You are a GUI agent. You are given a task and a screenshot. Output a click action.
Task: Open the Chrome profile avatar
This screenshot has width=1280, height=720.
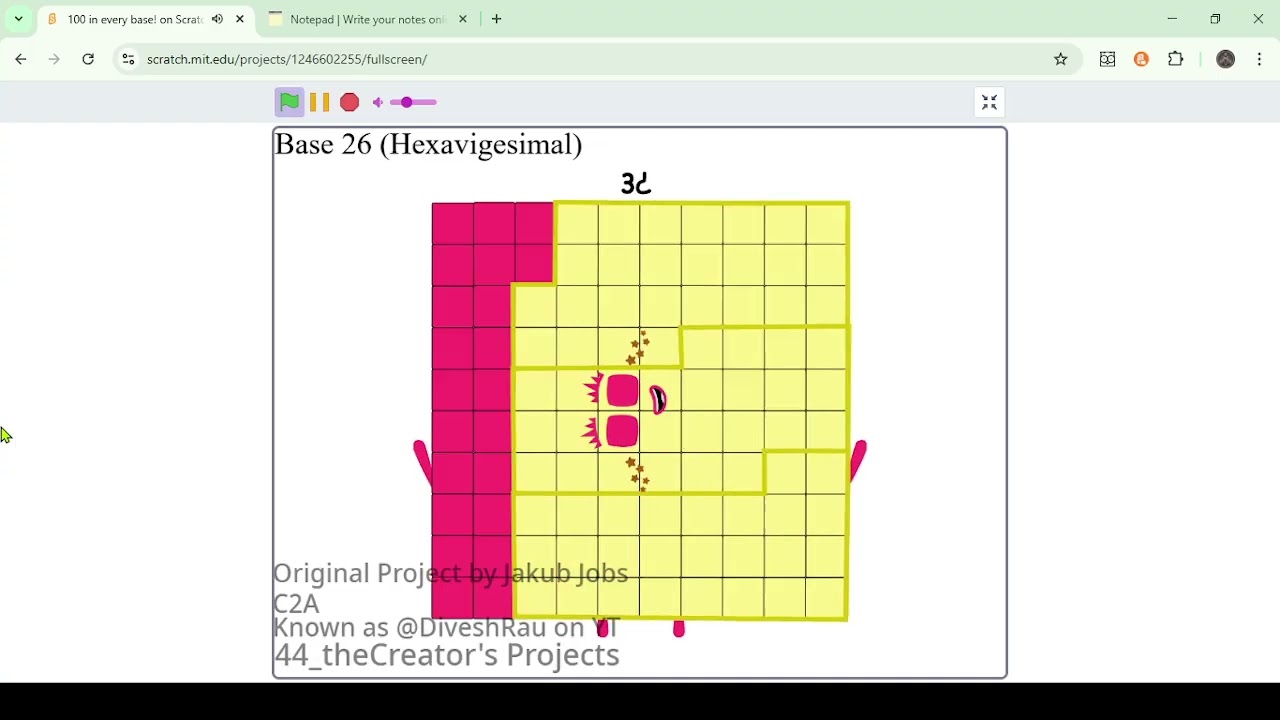[x=1226, y=59]
